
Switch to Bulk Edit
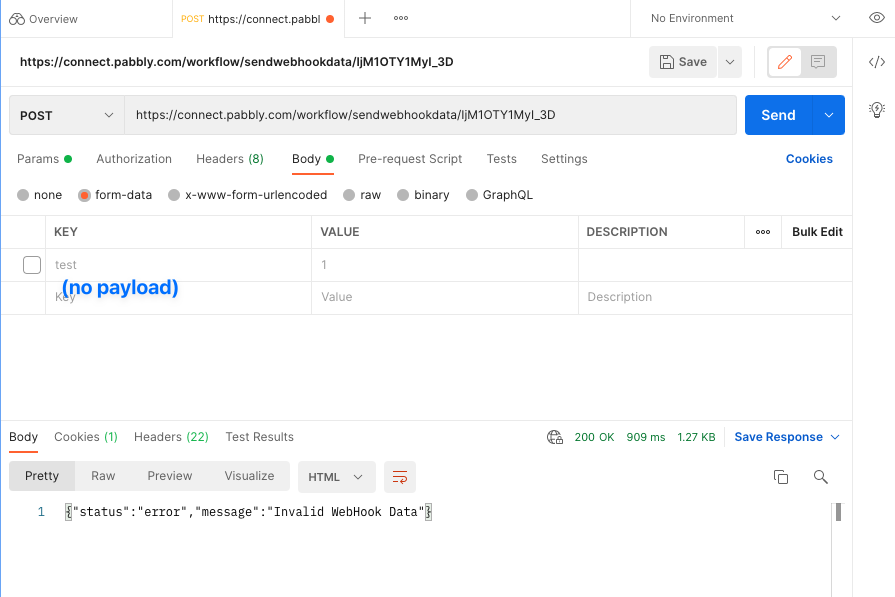[817, 232]
